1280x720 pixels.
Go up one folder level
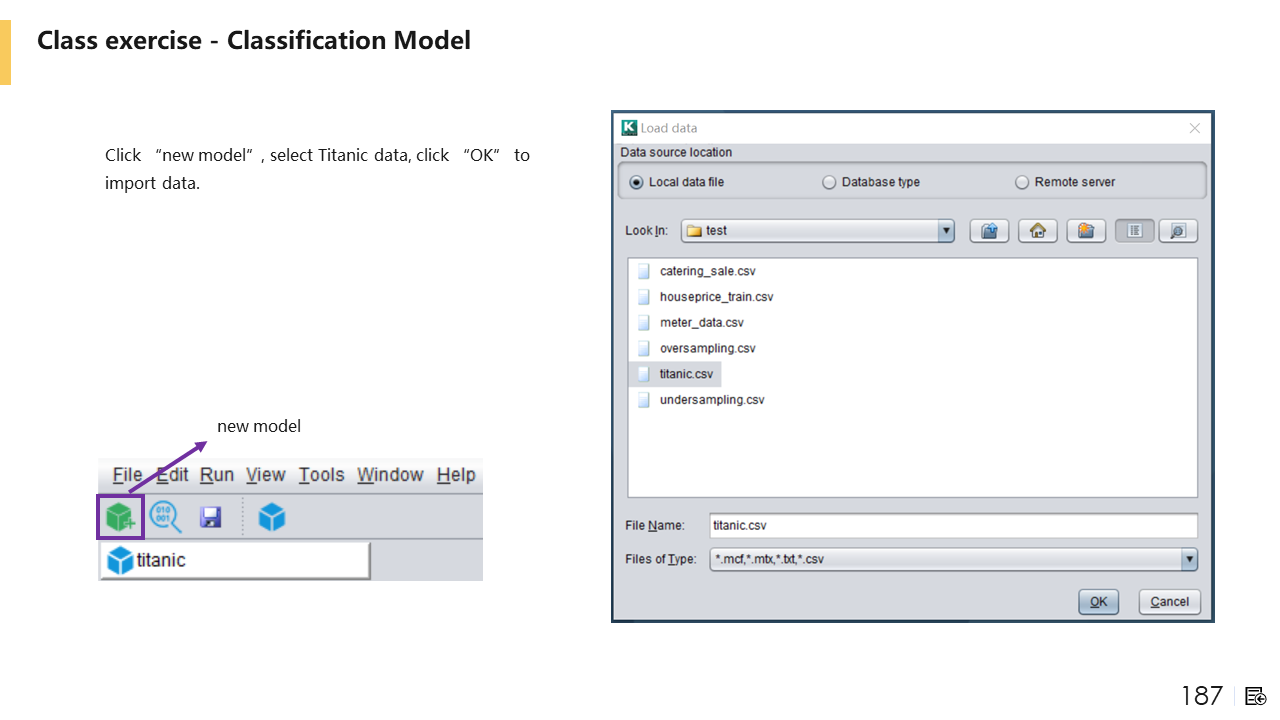(989, 231)
